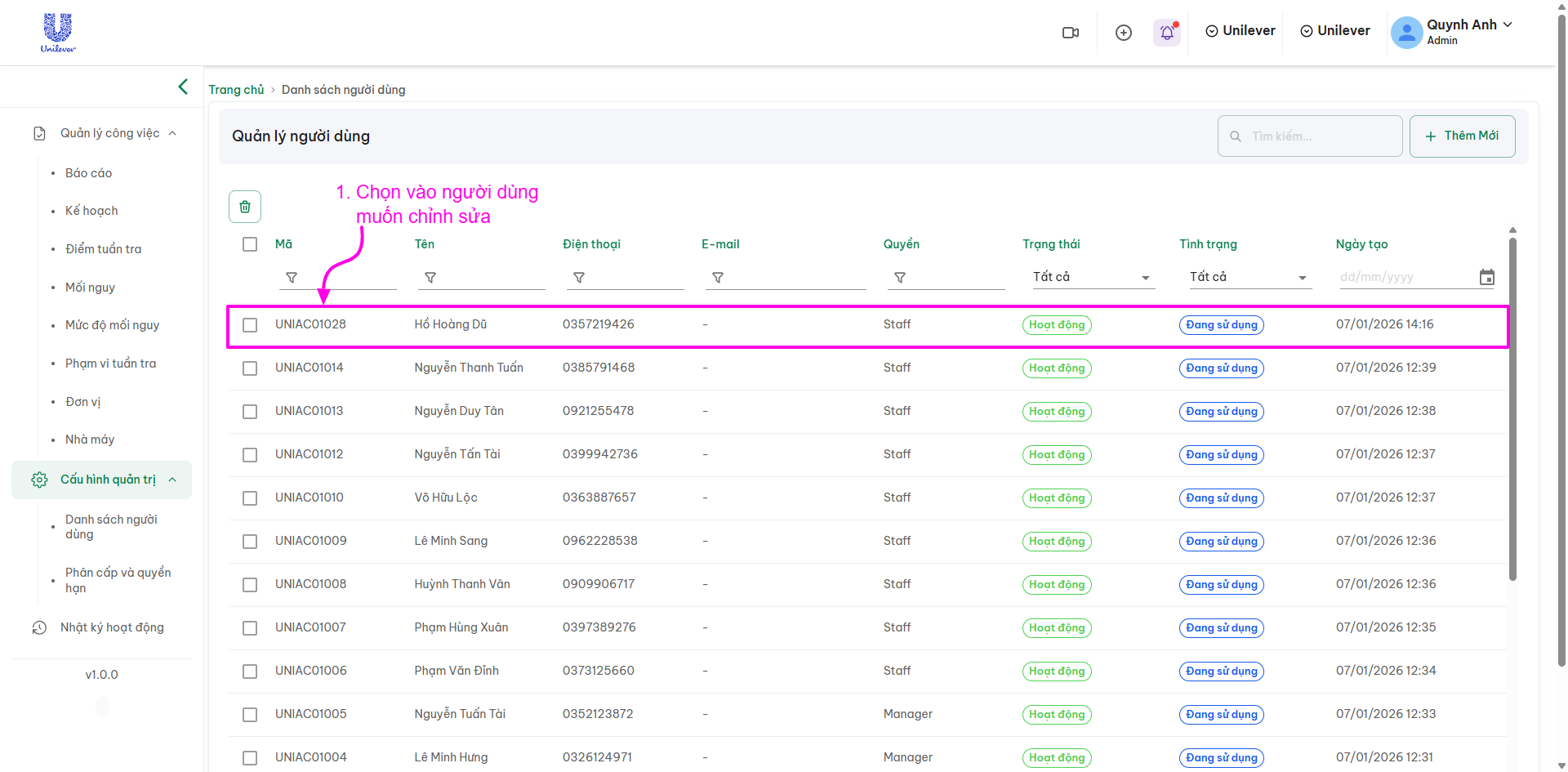Open Danh sách người dùng in sidebar
The height and width of the screenshot is (772, 1568).
[112, 527]
